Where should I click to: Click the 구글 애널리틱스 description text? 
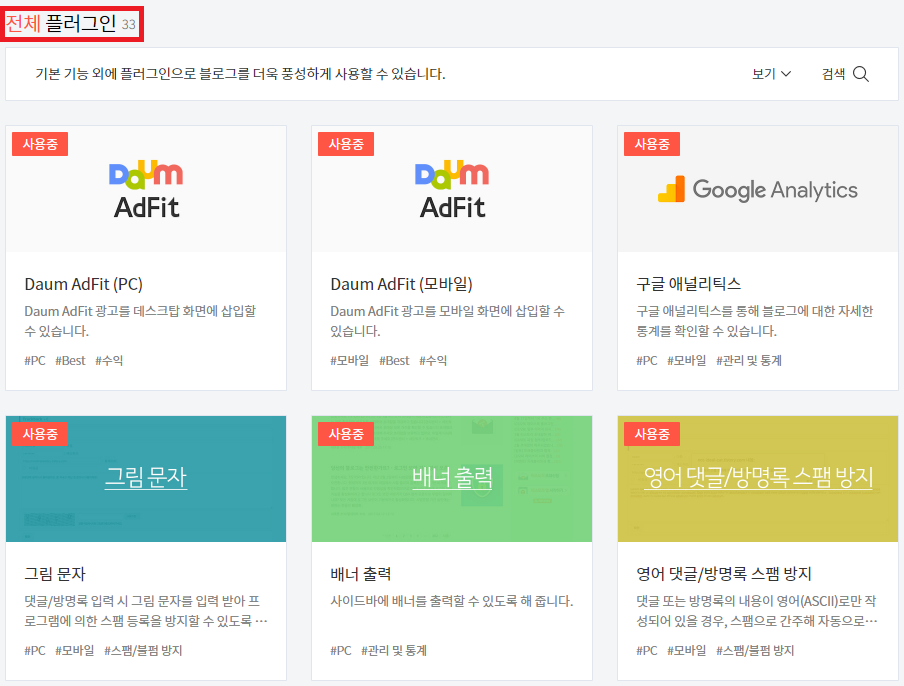(x=755, y=321)
